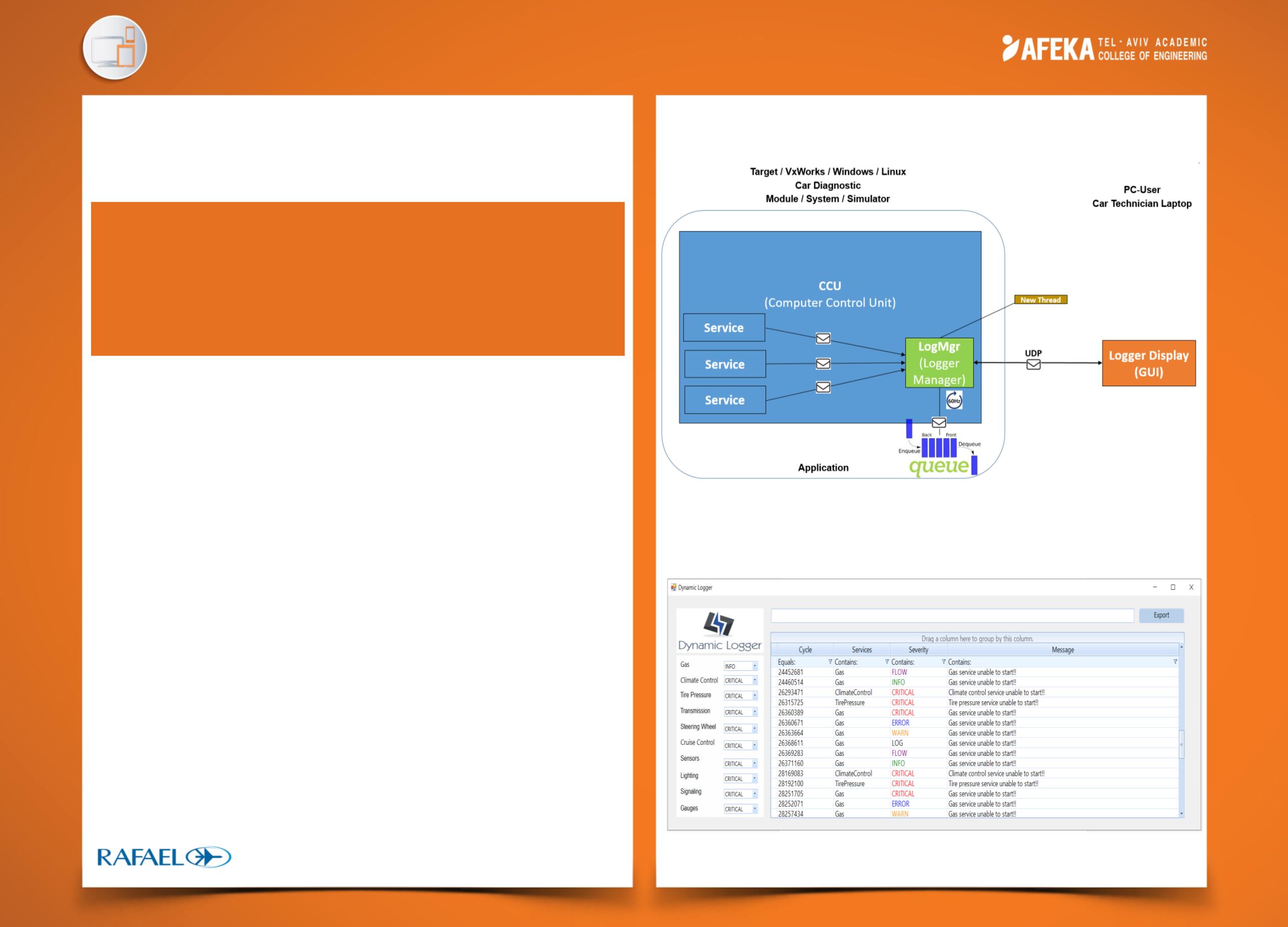Click the log table vertical scrollbar thumb
Screen dimensions: 1288x927
click(1181, 744)
